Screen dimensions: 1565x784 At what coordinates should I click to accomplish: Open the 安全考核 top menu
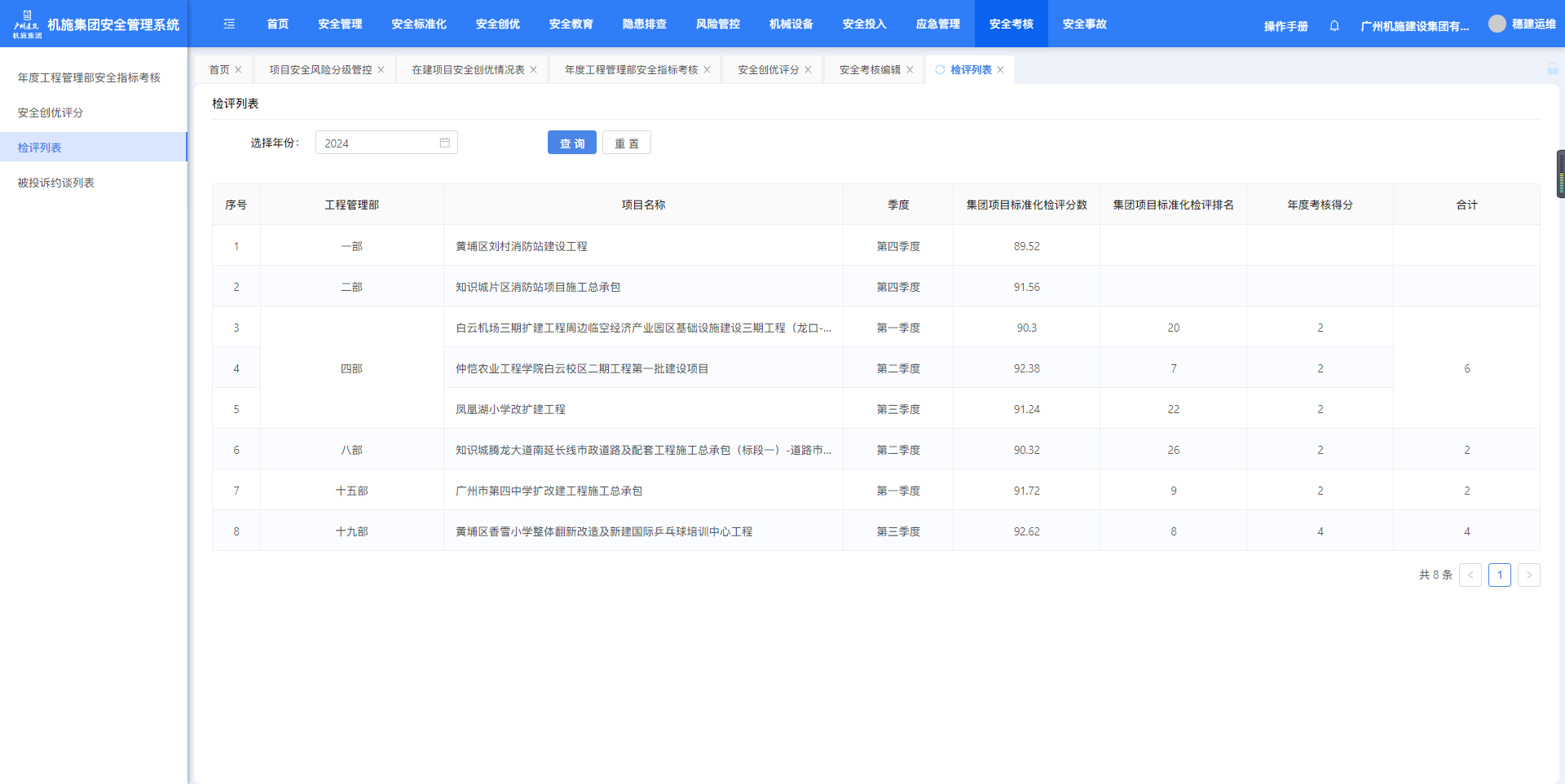[1011, 24]
